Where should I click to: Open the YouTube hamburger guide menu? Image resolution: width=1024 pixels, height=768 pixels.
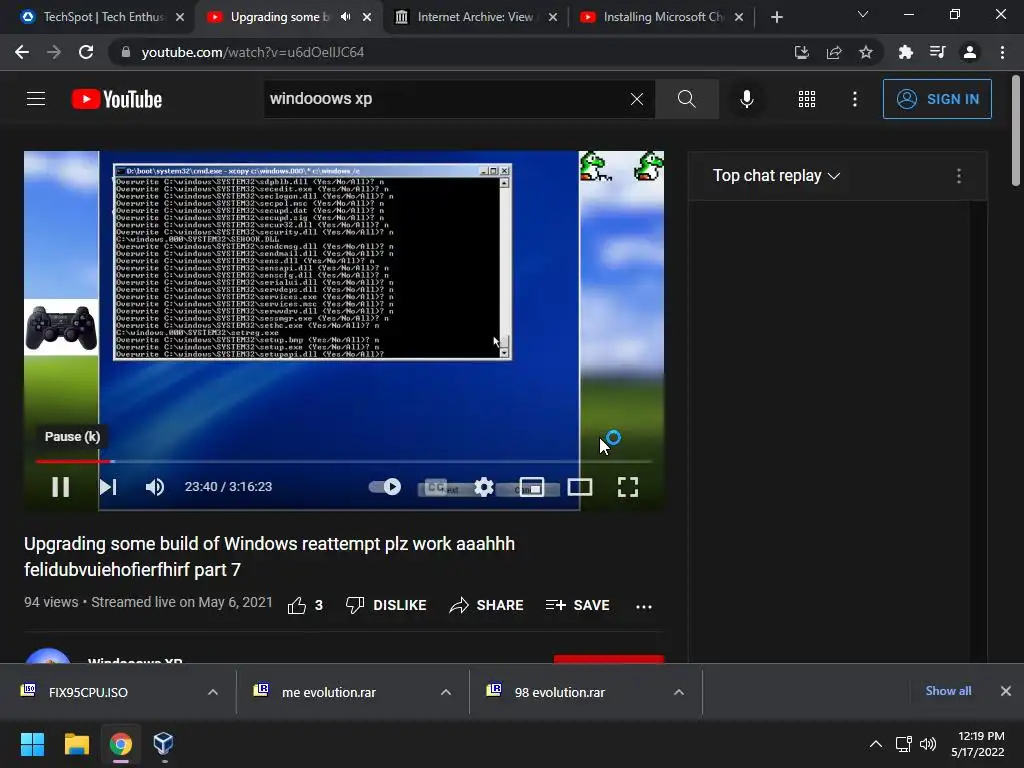pos(36,99)
